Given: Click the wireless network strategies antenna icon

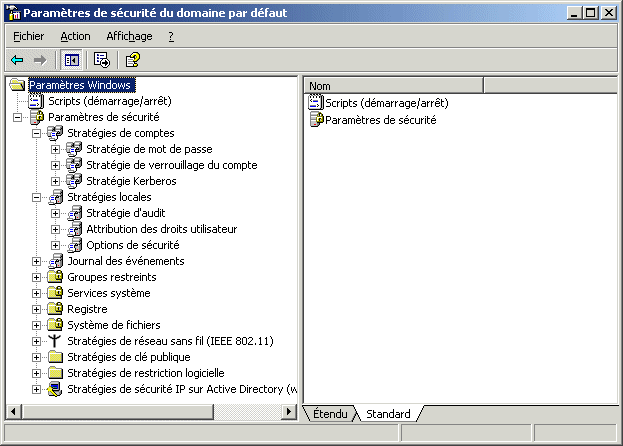Looking at the screenshot, I should pyautogui.click(x=55, y=341).
